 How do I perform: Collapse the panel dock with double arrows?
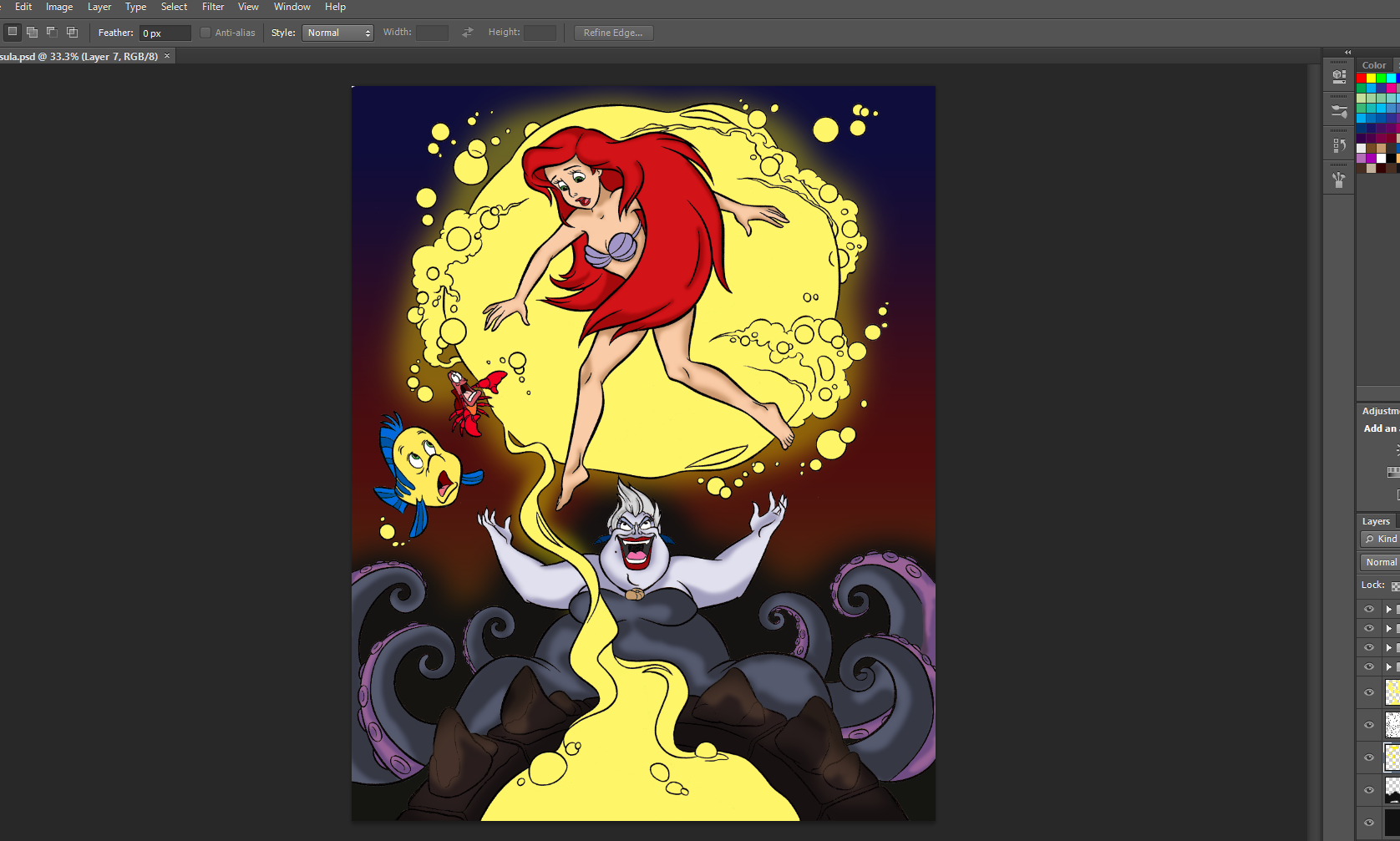coord(1347,52)
